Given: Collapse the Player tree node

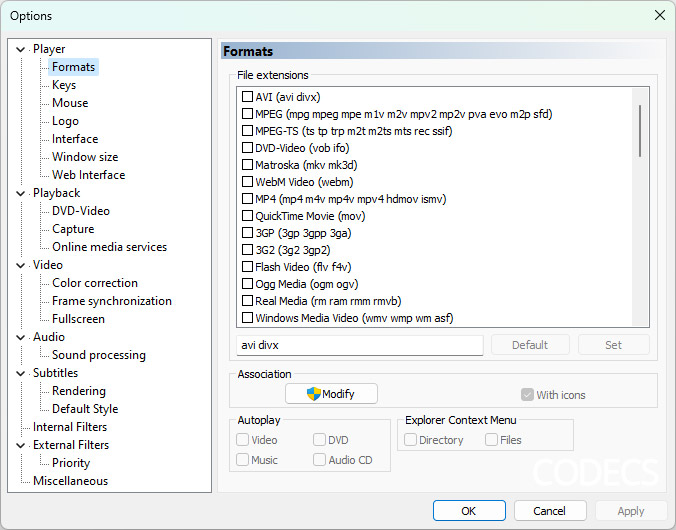Looking at the screenshot, I should 20,49.
